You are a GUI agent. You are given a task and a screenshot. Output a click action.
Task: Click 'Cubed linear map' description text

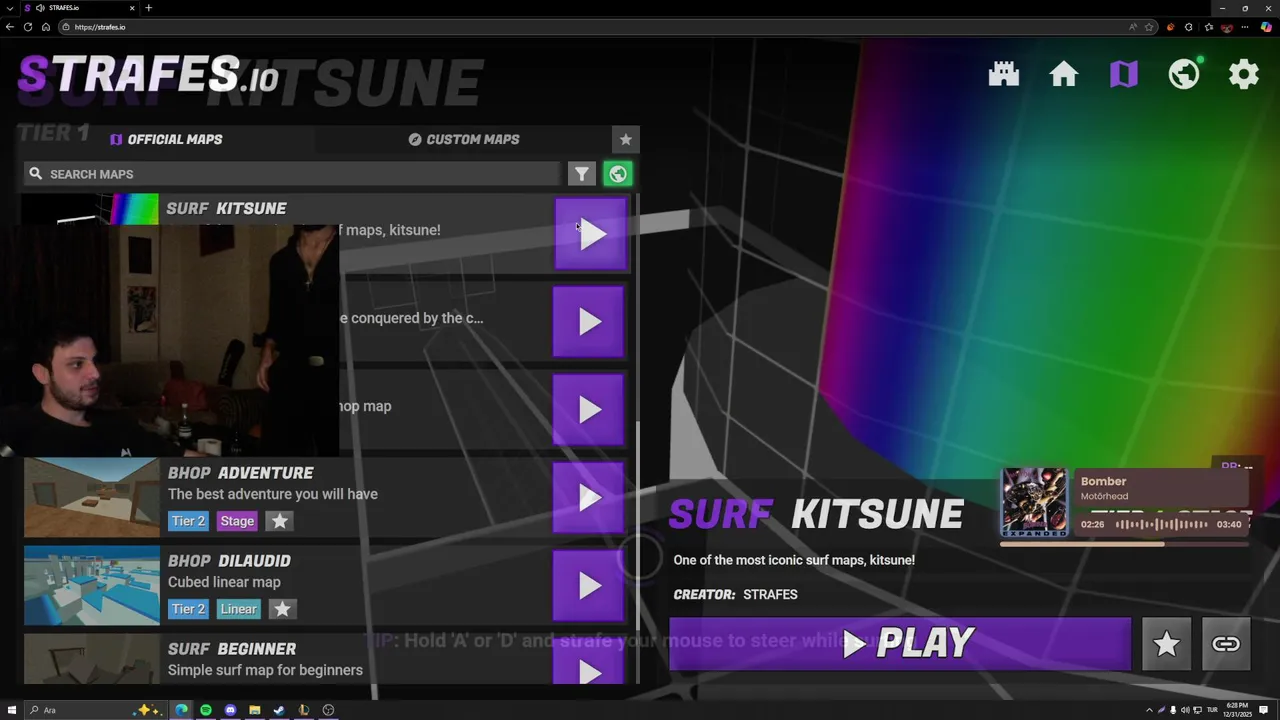point(224,582)
